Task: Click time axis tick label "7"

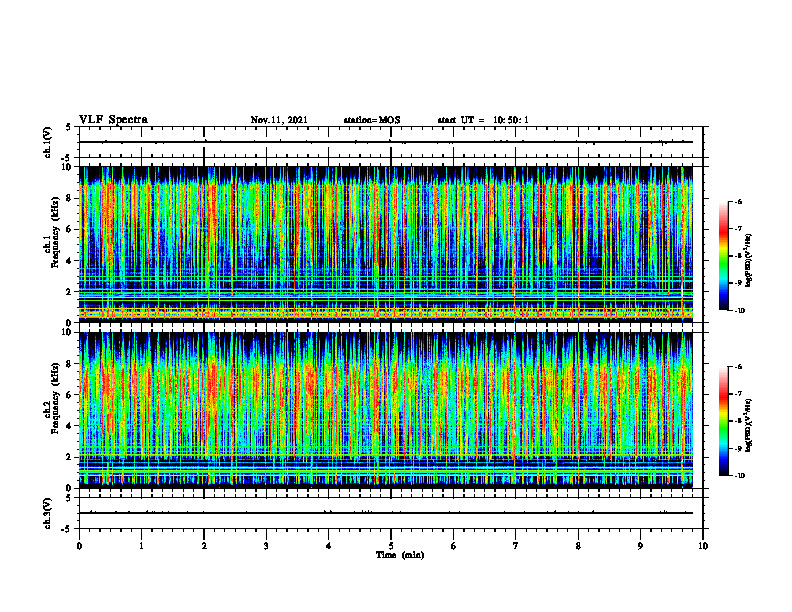Action: point(516,546)
